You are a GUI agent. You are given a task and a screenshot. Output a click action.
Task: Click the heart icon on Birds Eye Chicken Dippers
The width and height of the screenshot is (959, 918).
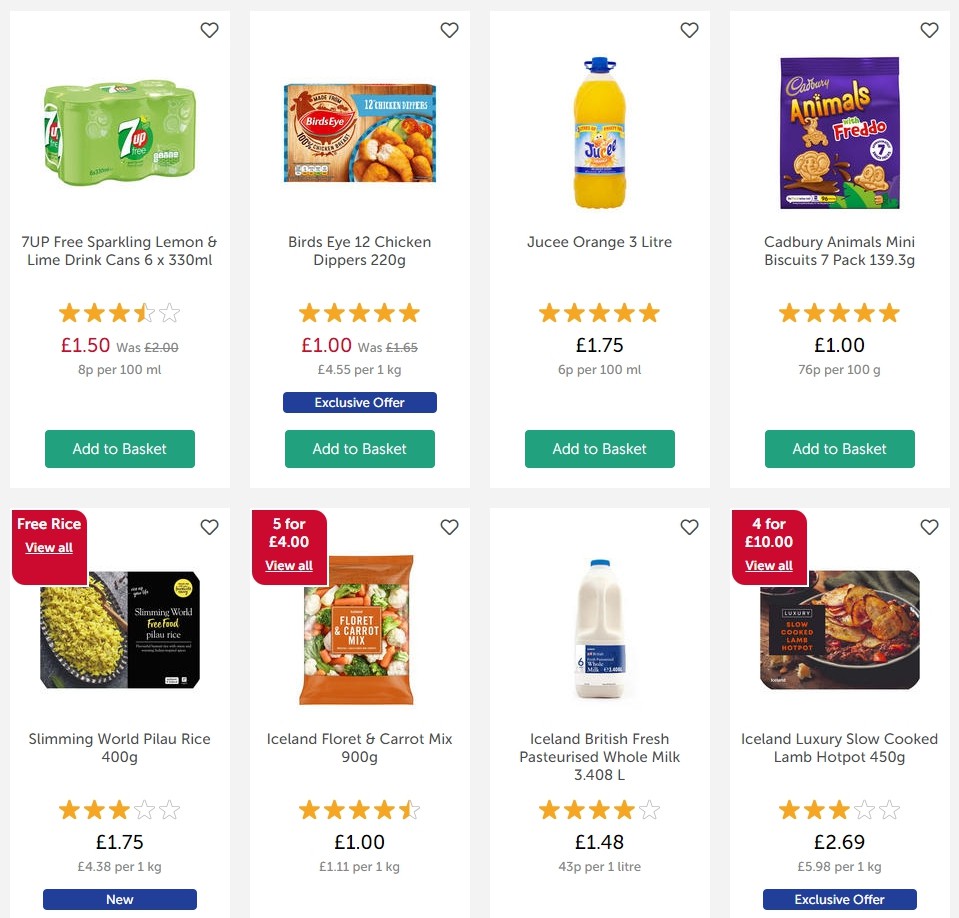[449, 30]
